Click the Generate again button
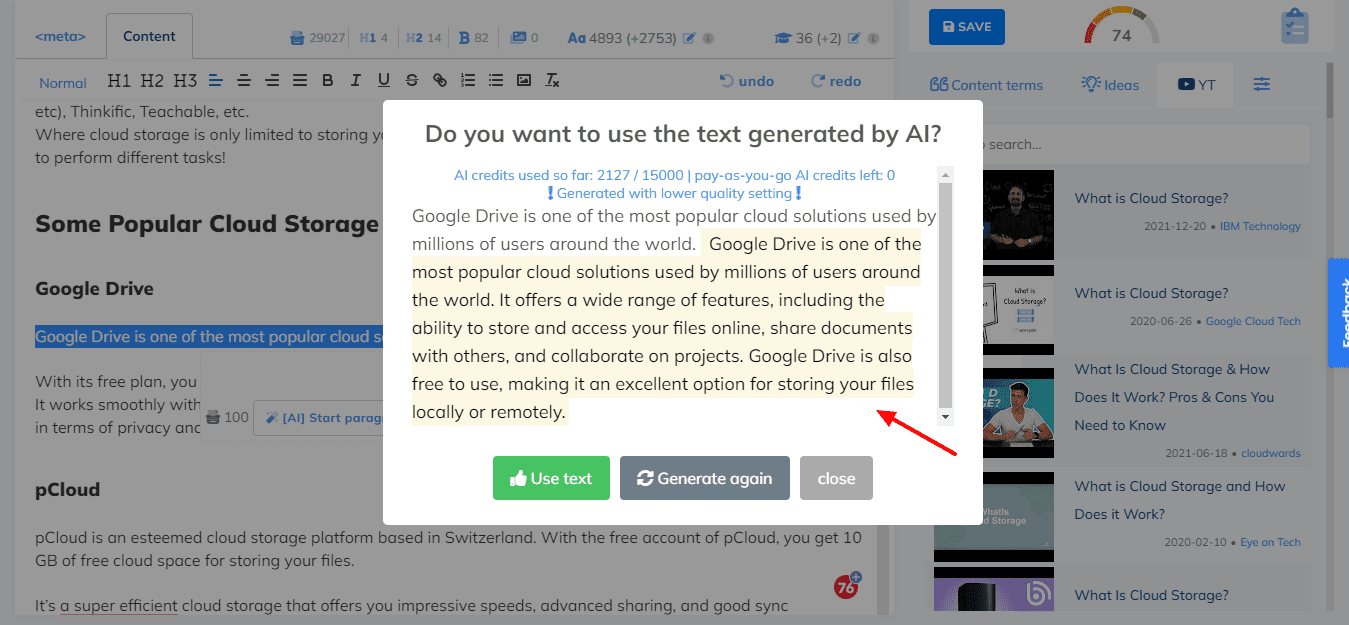The height and width of the screenshot is (625, 1349). pos(705,478)
